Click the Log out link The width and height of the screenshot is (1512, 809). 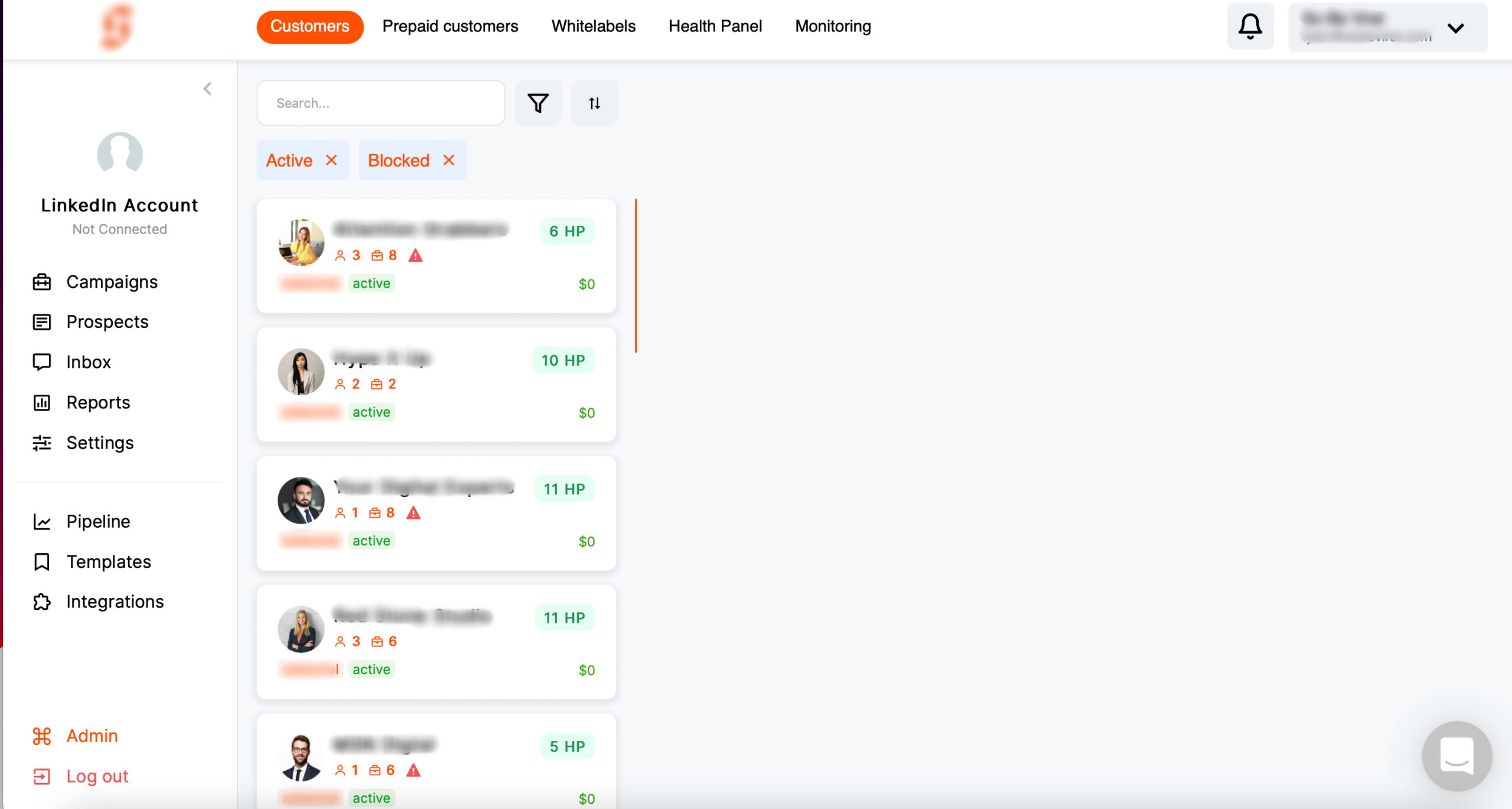pos(97,776)
